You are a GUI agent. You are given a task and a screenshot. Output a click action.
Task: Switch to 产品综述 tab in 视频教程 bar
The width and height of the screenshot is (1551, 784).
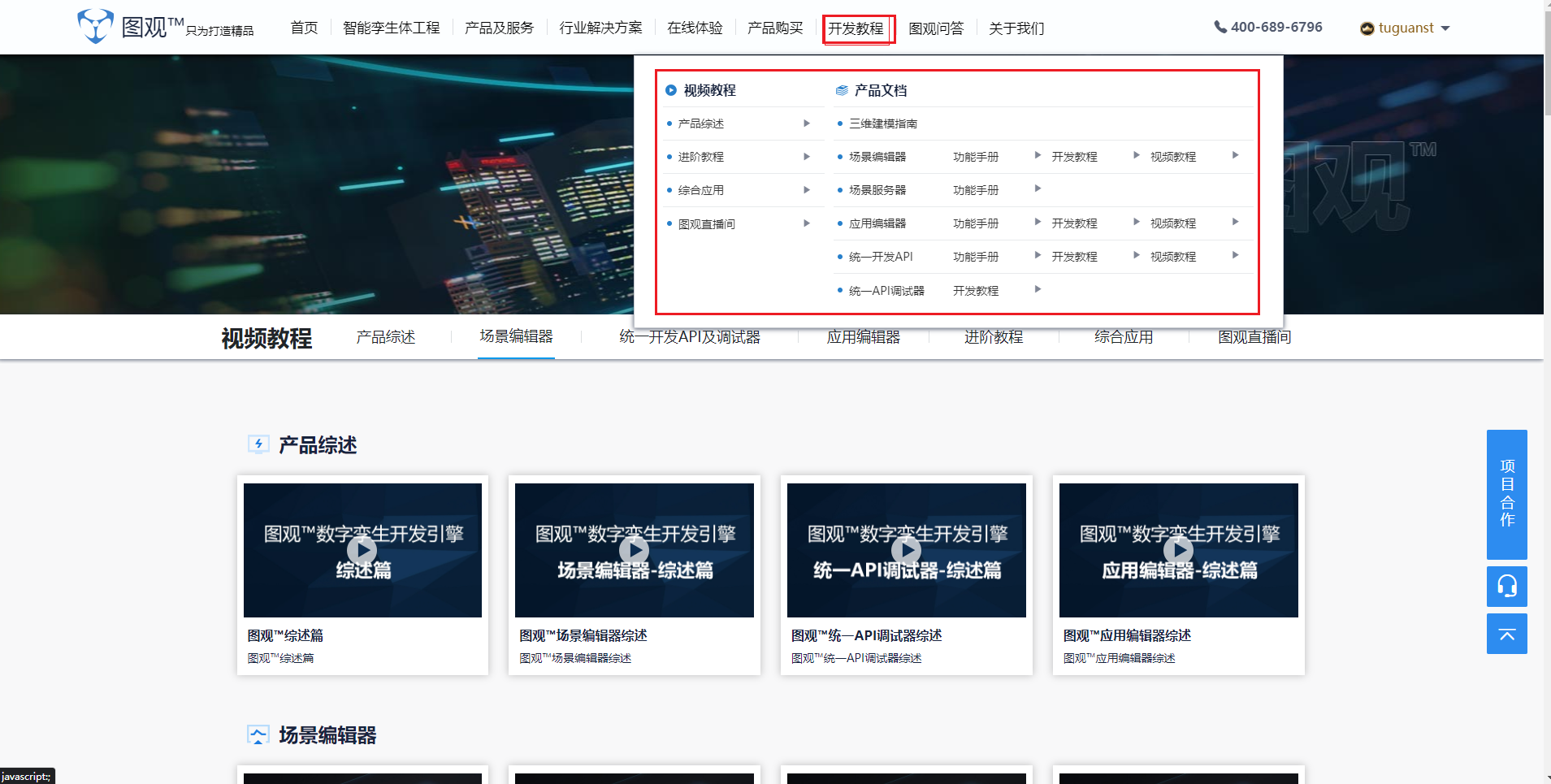[386, 337]
